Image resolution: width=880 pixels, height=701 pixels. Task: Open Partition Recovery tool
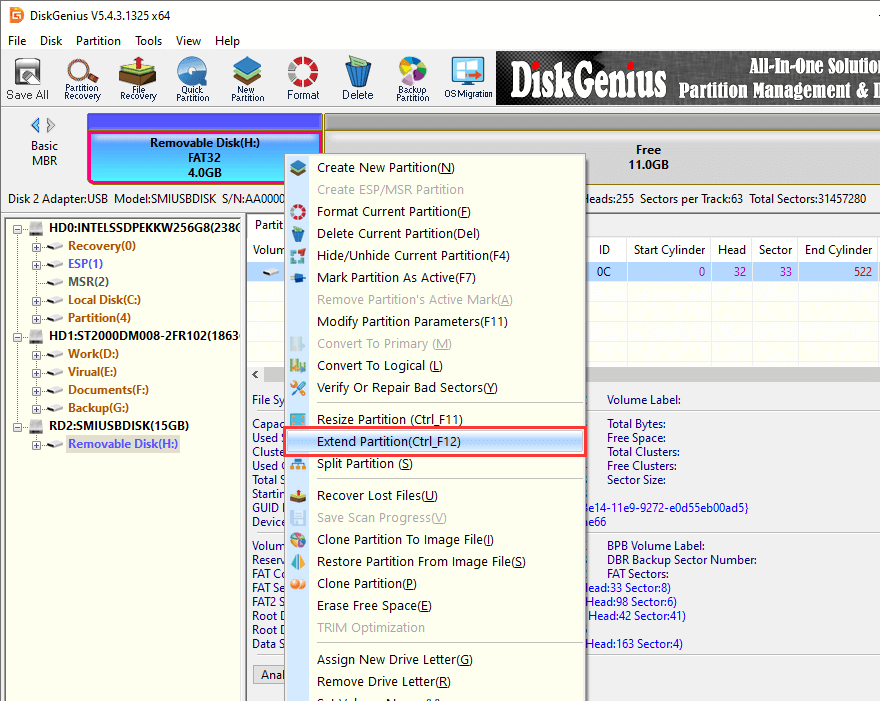pos(82,78)
